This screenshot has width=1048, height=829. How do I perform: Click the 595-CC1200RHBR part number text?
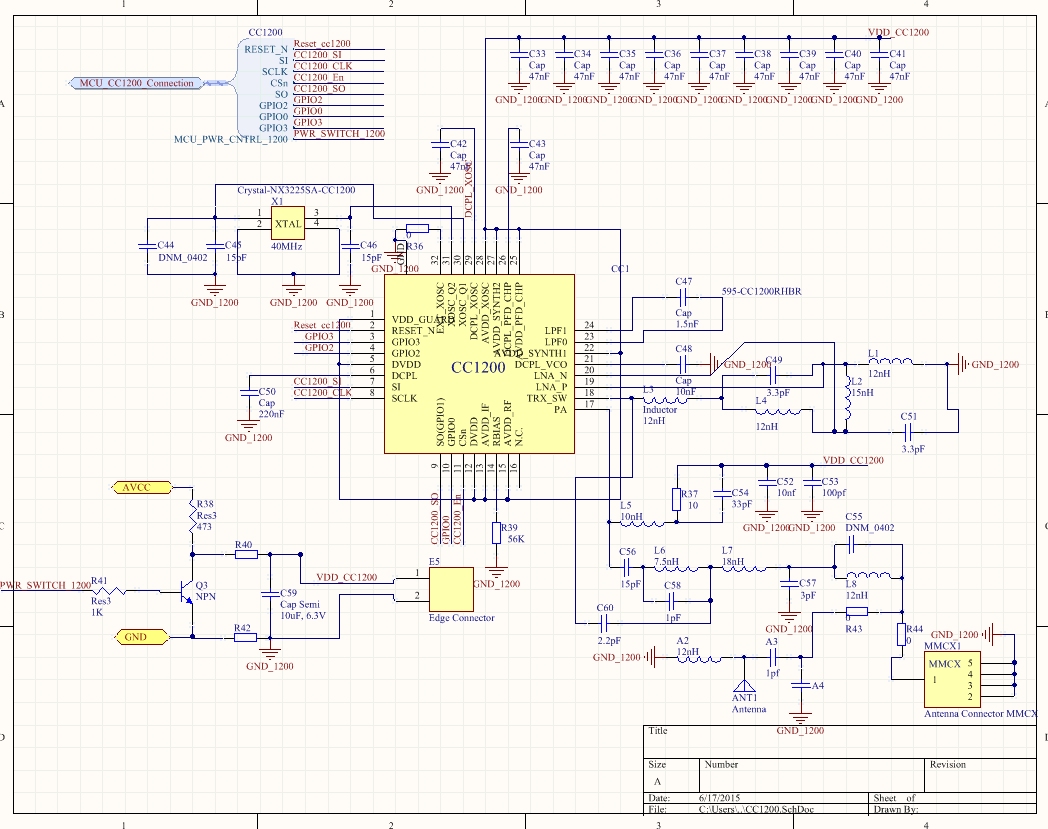pyautogui.click(x=761, y=291)
